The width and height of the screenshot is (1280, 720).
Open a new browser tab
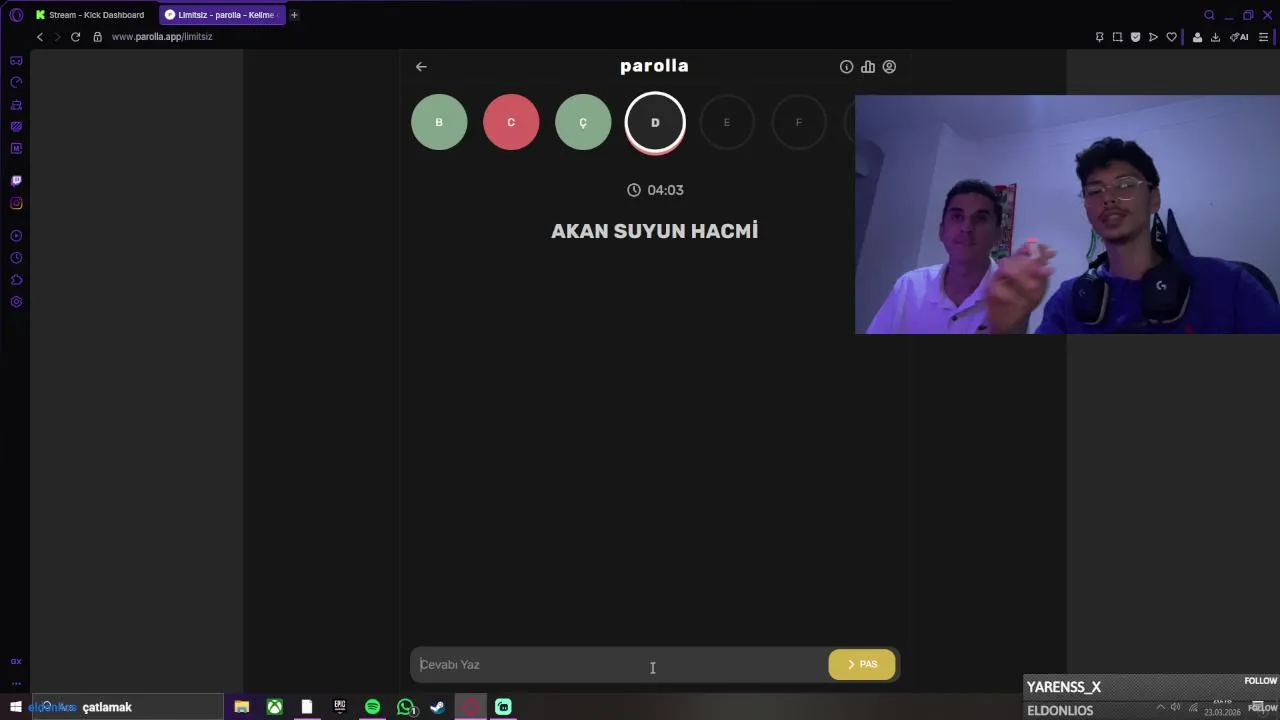(x=294, y=15)
